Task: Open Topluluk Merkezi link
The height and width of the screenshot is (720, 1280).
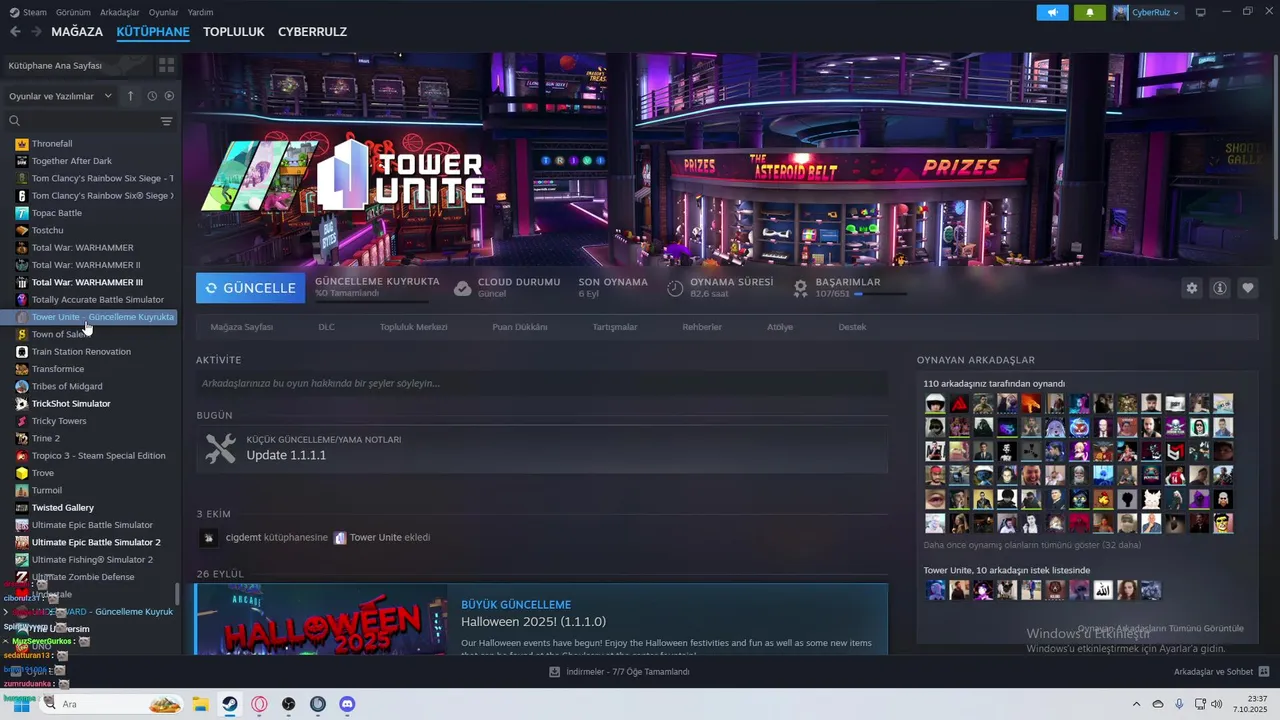Action: [413, 327]
